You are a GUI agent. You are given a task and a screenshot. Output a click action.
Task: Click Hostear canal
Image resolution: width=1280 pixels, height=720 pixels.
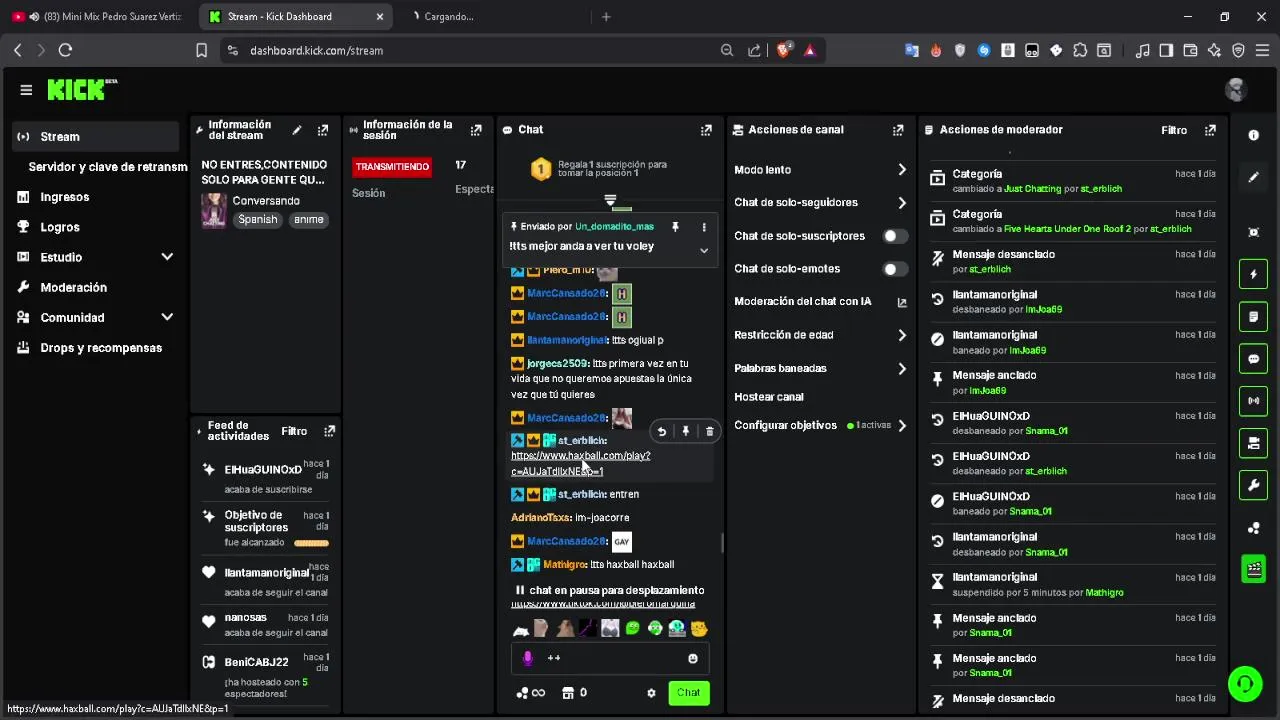click(x=769, y=397)
